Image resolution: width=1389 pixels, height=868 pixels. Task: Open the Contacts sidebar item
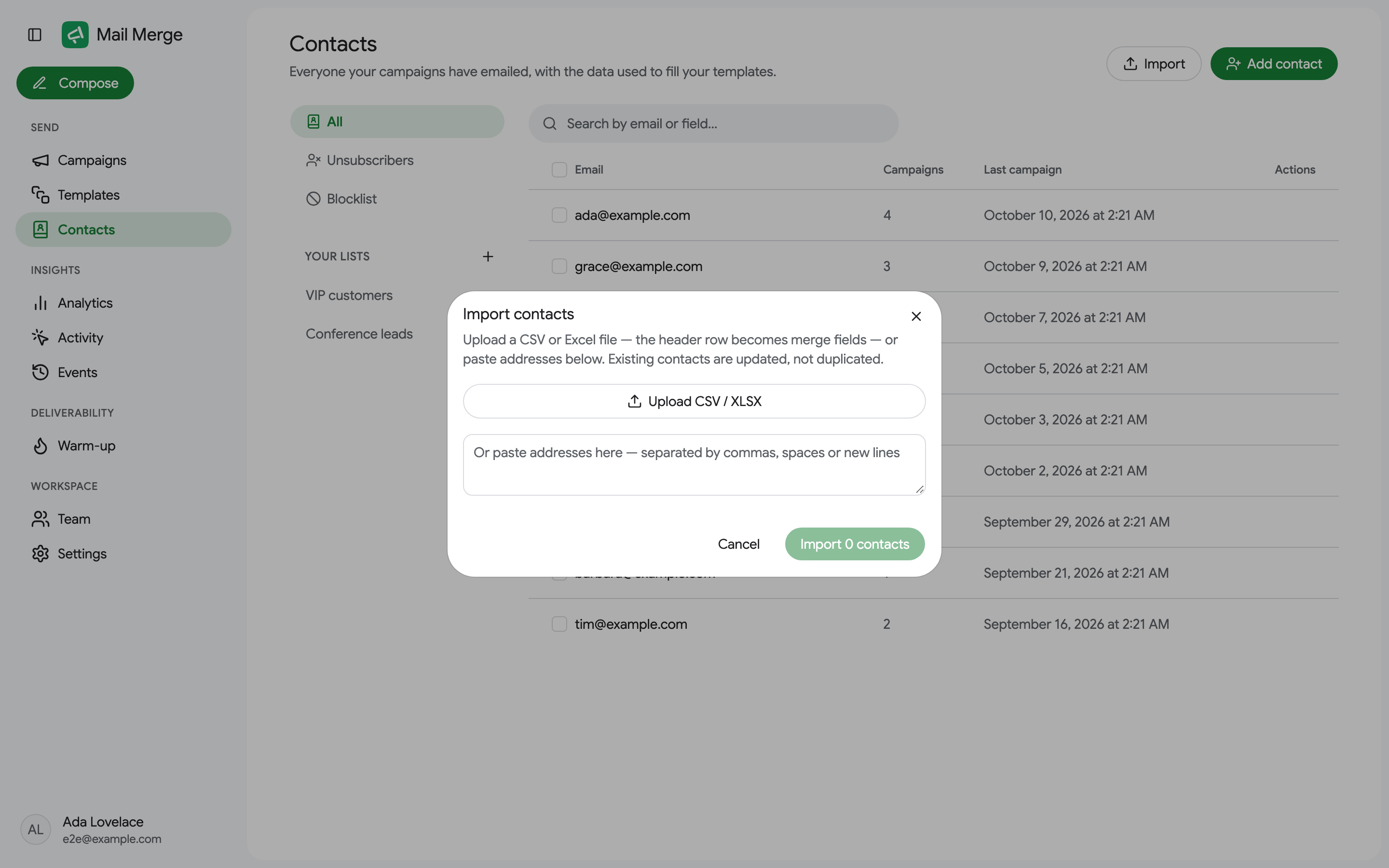[x=123, y=230]
